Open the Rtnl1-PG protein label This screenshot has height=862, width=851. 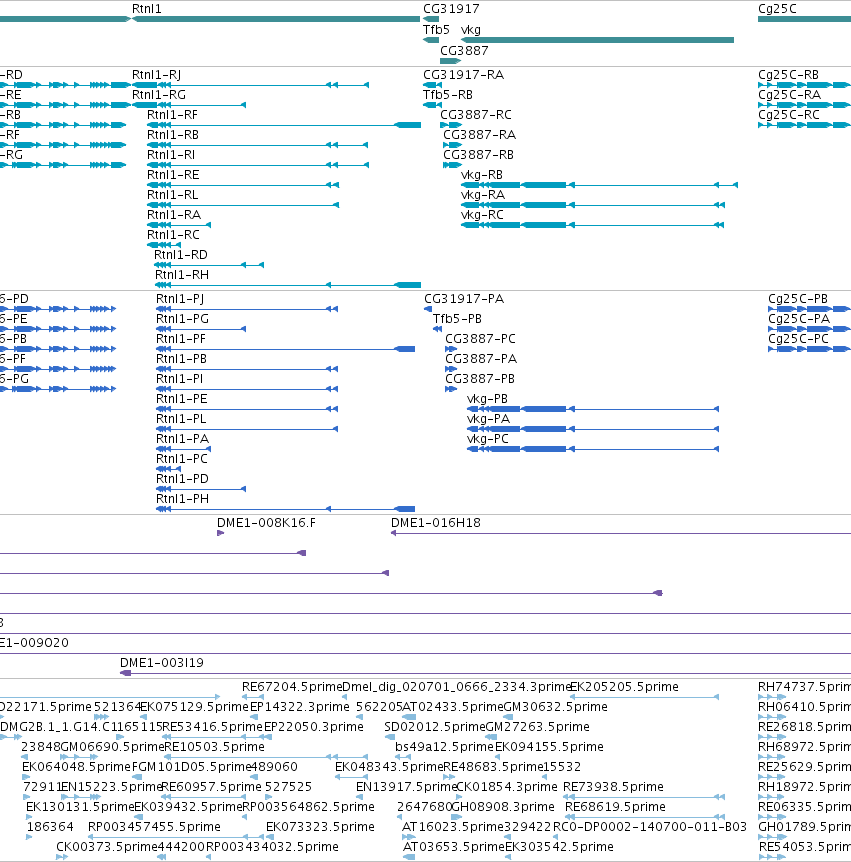(x=183, y=319)
